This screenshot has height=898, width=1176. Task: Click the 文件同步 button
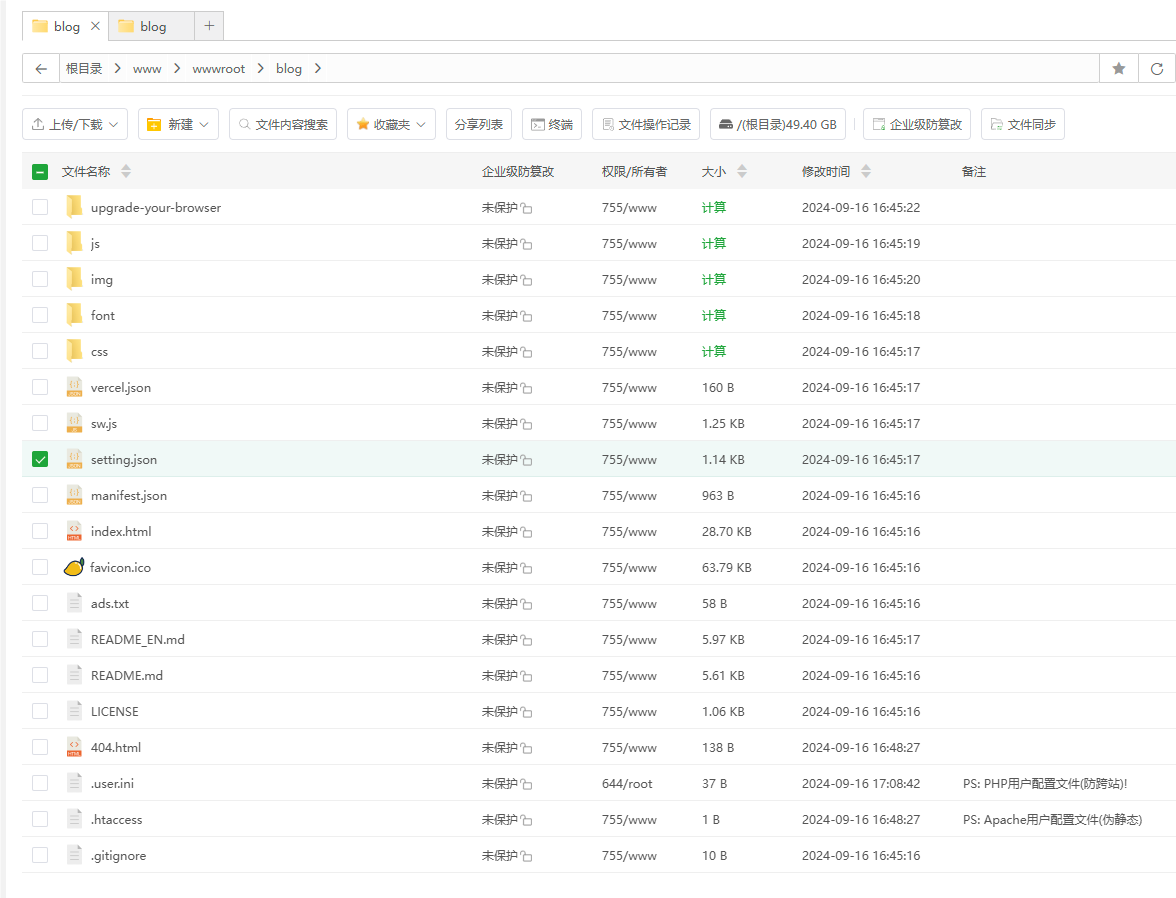[x=1022, y=125]
